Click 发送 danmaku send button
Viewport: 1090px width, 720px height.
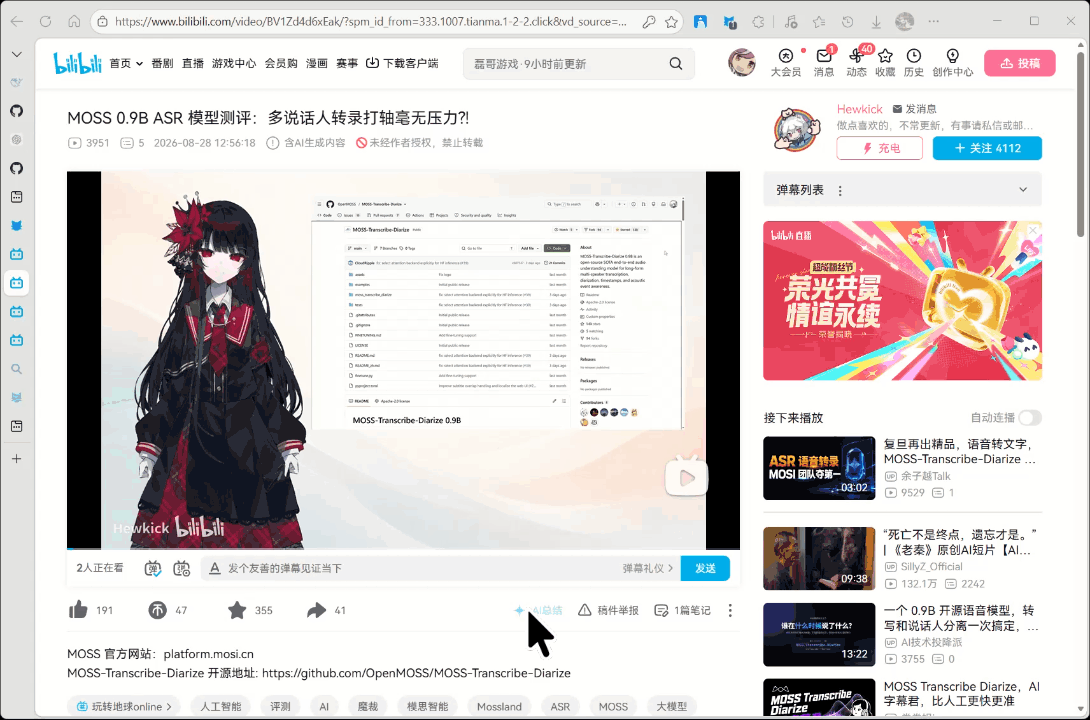tap(705, 568)
